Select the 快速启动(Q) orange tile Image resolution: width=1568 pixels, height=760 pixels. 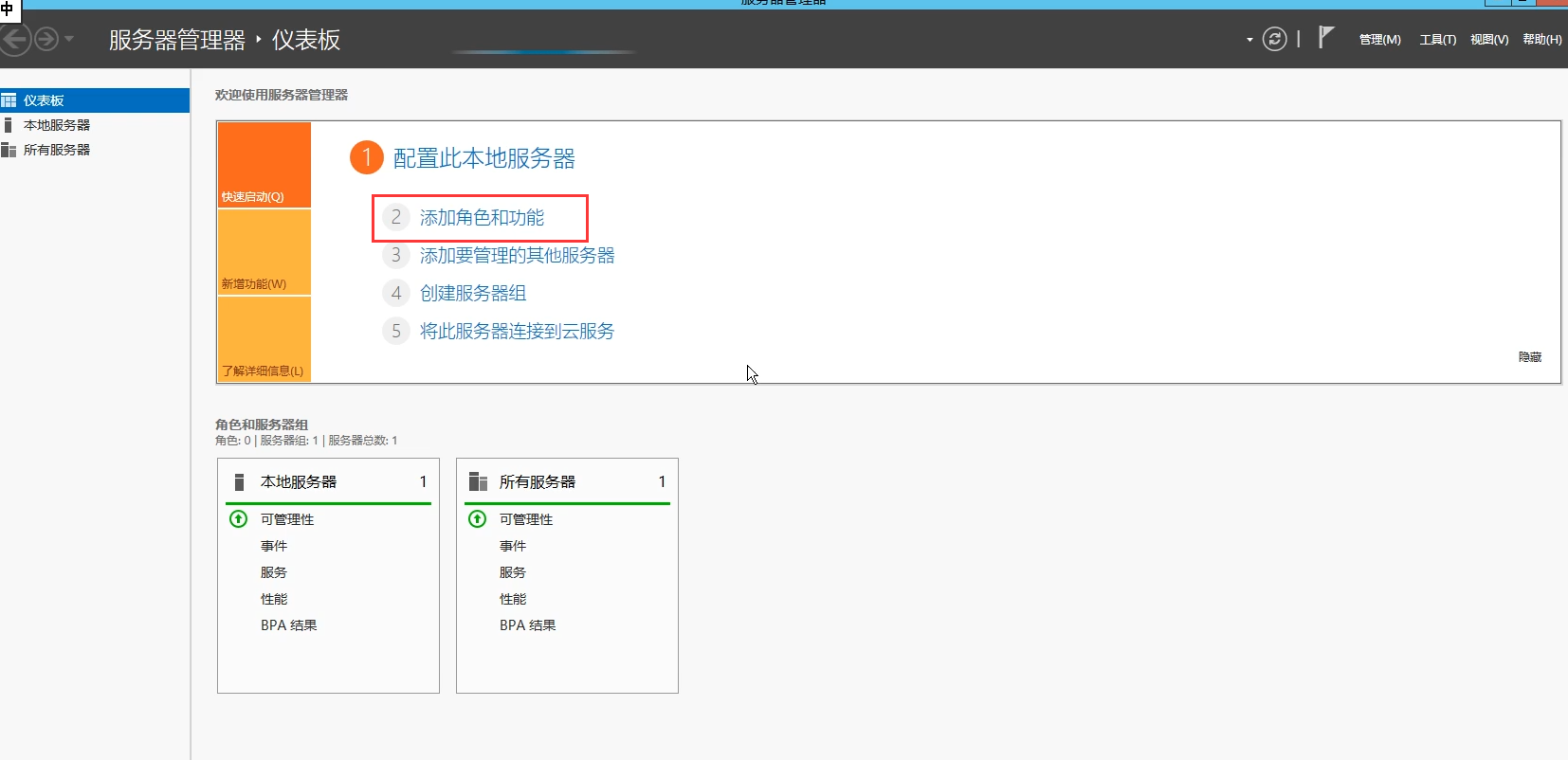264,165
